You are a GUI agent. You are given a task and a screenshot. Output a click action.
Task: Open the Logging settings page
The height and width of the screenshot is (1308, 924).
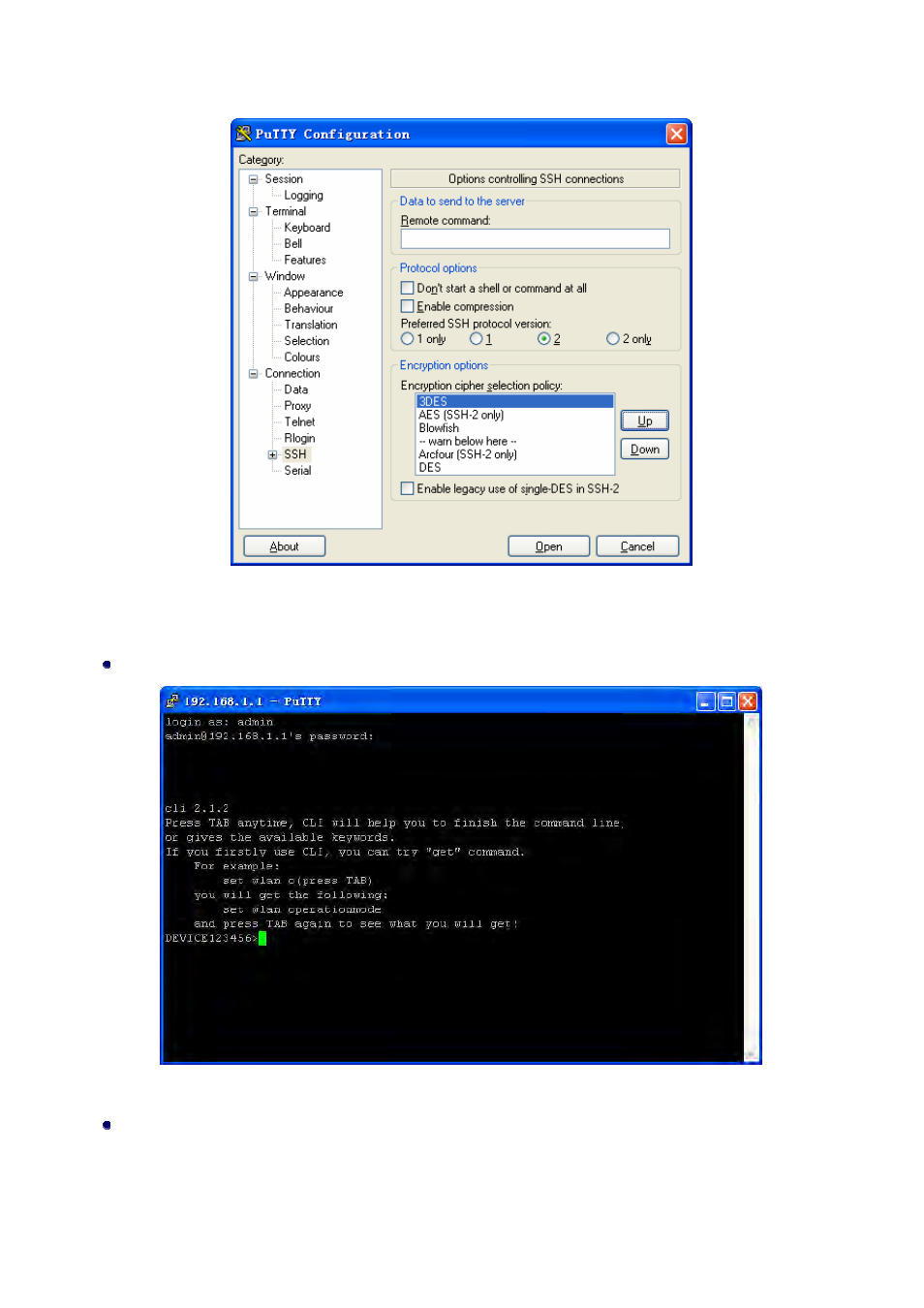303,196
